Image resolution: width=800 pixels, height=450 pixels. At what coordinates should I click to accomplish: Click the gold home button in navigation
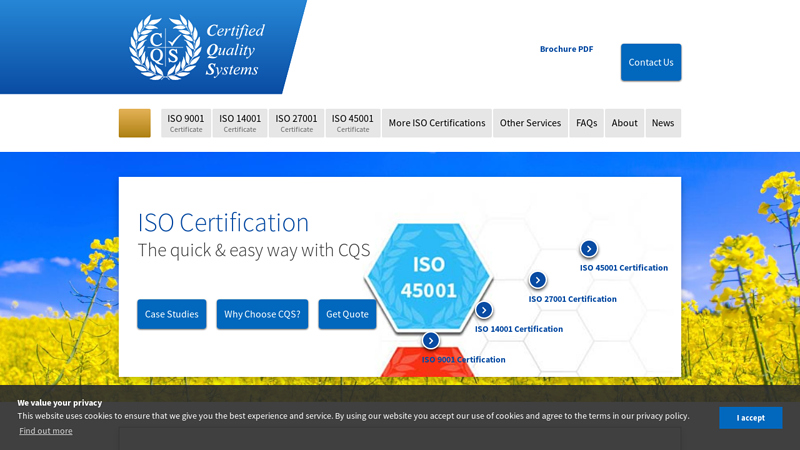pyautogui.click(x=135, y=123)
